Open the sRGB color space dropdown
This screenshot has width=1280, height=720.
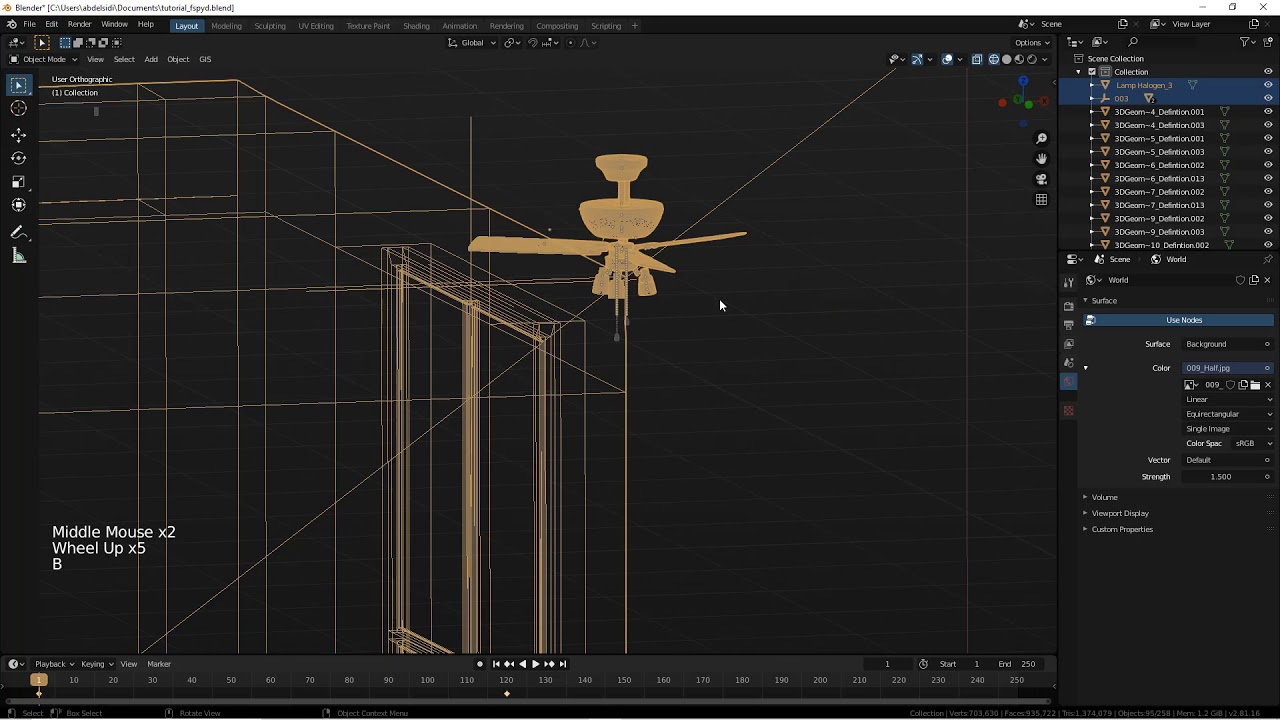1254,444
